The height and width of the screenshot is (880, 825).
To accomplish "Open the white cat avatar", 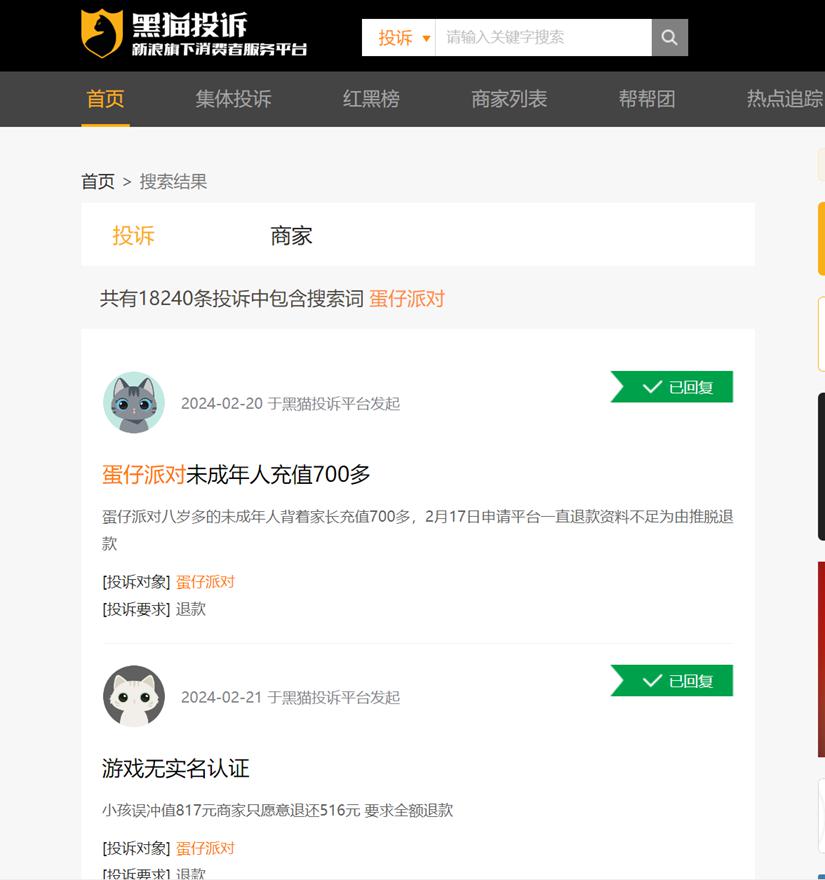I will point(134,696).
